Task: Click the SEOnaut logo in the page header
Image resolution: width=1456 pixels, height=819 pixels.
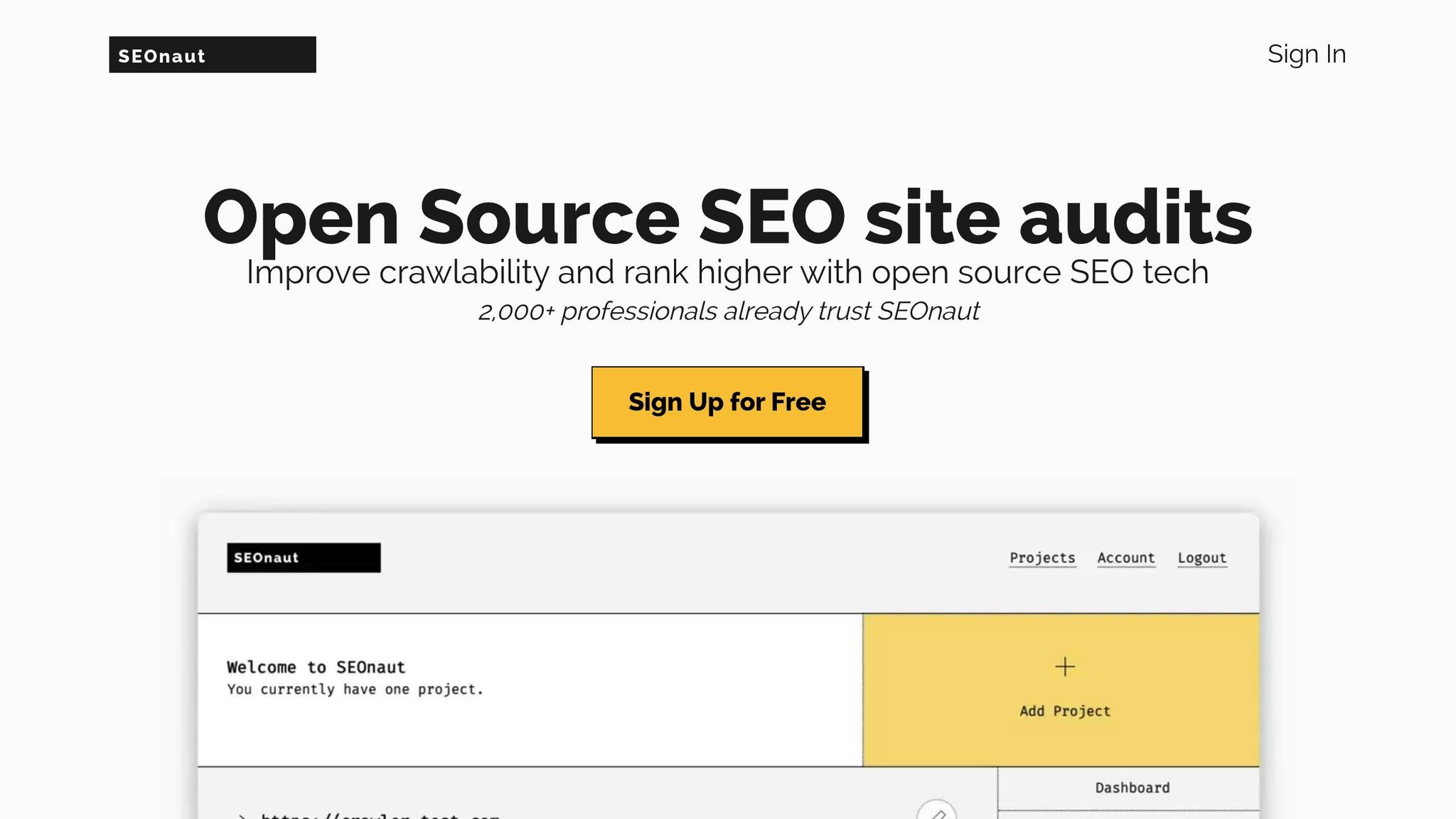Action: click(x=212, y=55)
